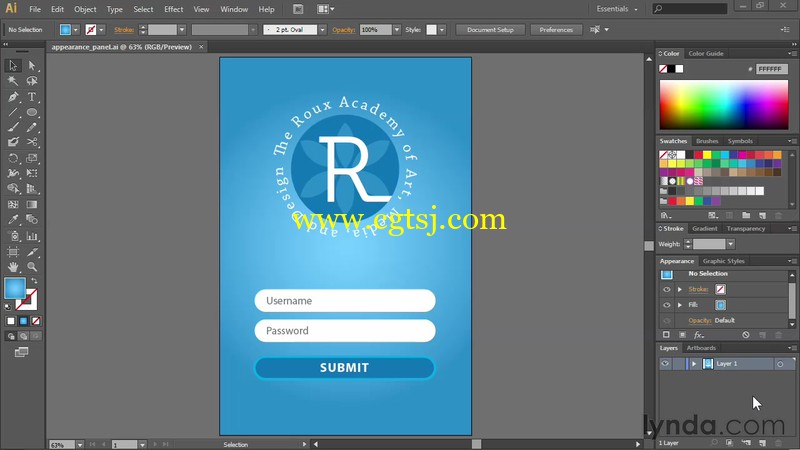Open Stroke color dropdown in control bar

(x=101, y=30)
